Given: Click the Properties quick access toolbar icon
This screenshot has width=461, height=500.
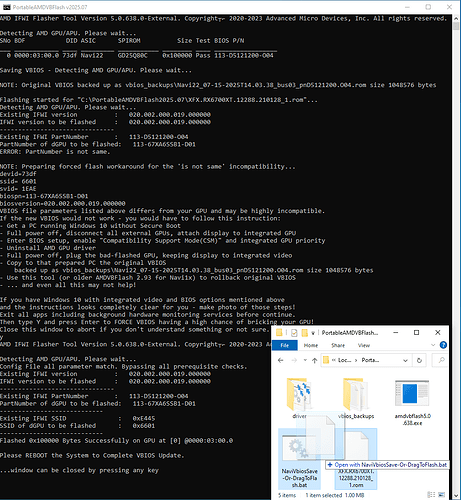Looking at the screenshot, I should tap(294, 333).
